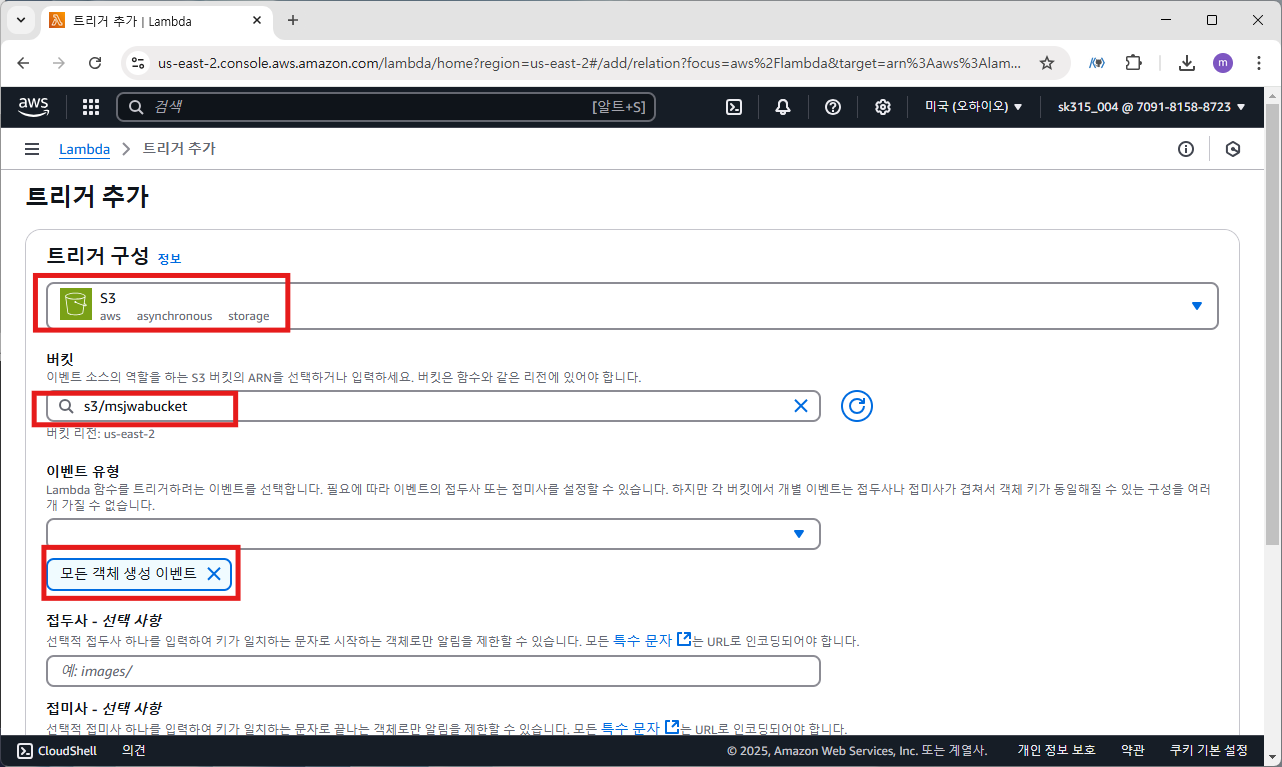Click the browser address bar
This screenshot has height=767, width=1282.
(590, 63)
